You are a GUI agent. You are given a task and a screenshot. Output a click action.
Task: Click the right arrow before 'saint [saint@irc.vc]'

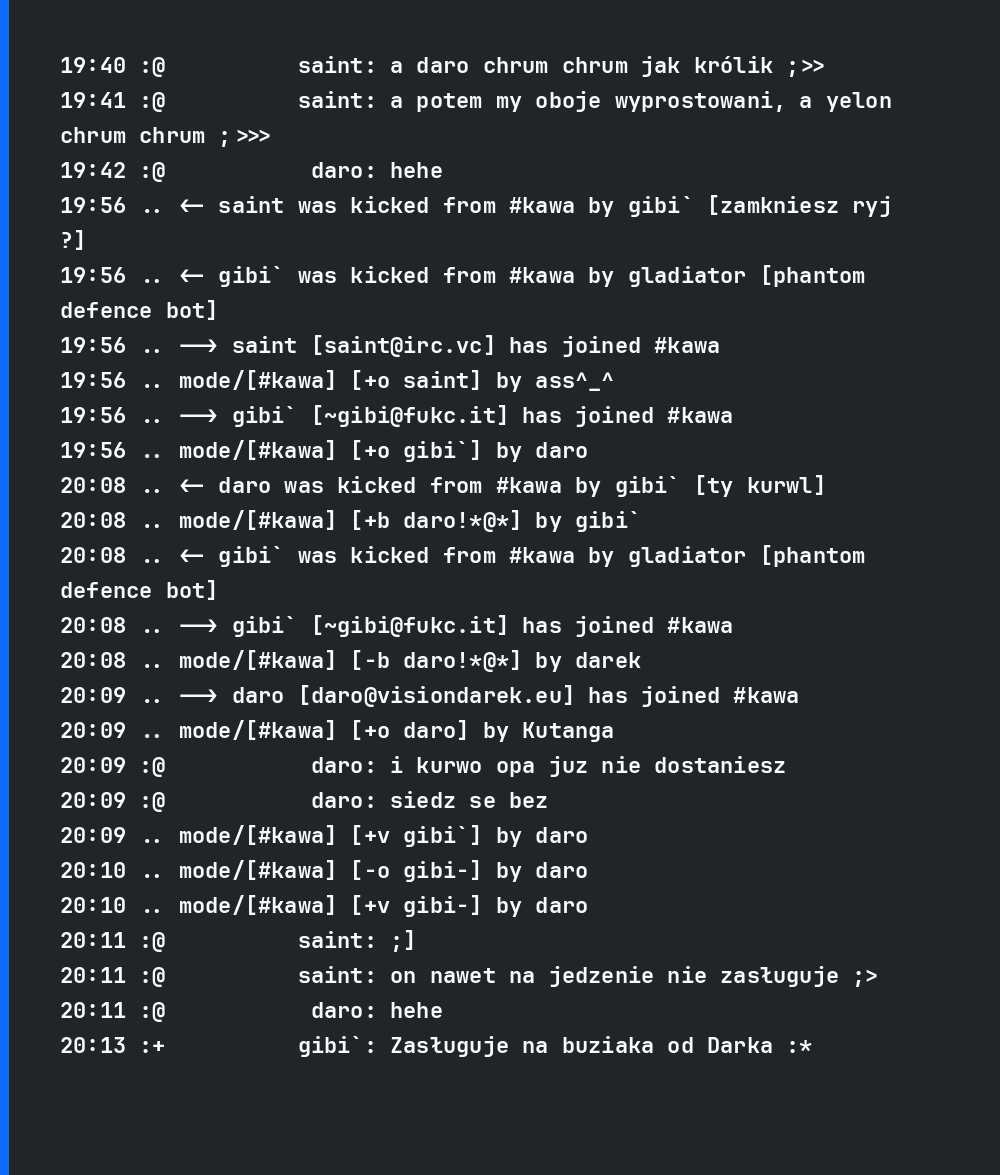click(199, 346)
